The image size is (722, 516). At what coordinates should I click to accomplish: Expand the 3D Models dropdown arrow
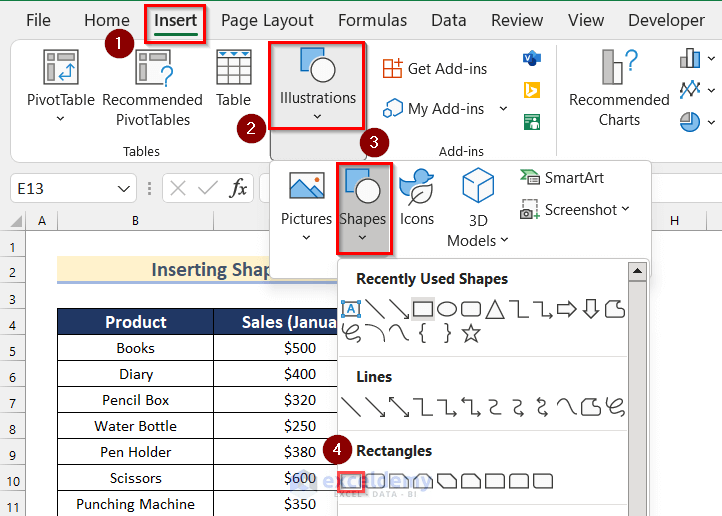[504, 240]
